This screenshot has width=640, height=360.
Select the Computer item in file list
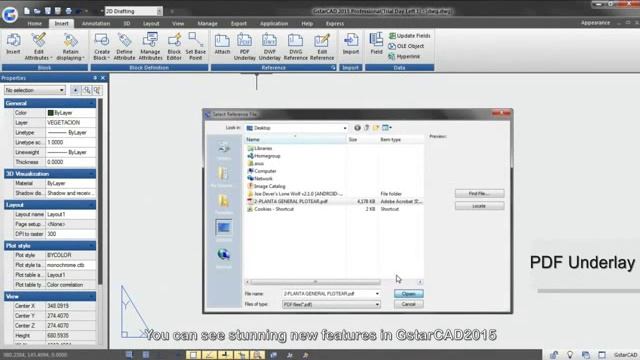click(262, 171)
